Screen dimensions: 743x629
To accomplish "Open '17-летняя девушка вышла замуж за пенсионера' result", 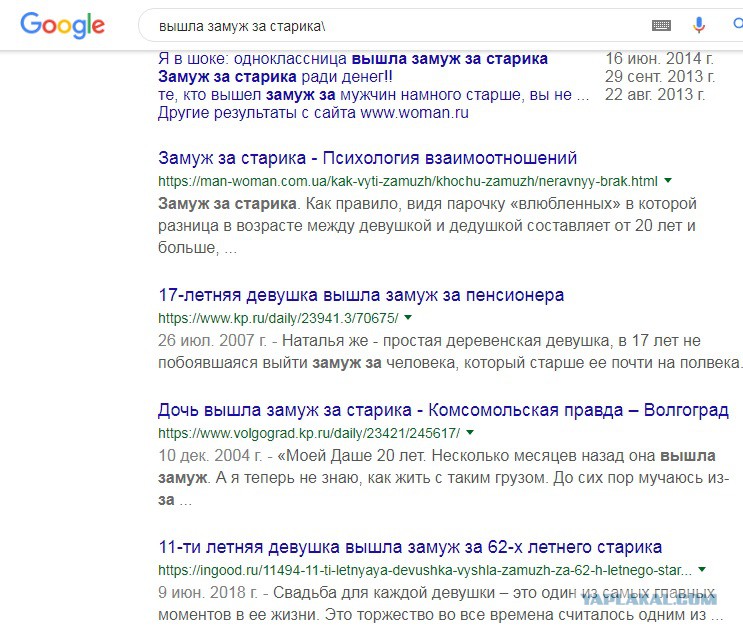I will pyautogui.click(x=361, y=295).
